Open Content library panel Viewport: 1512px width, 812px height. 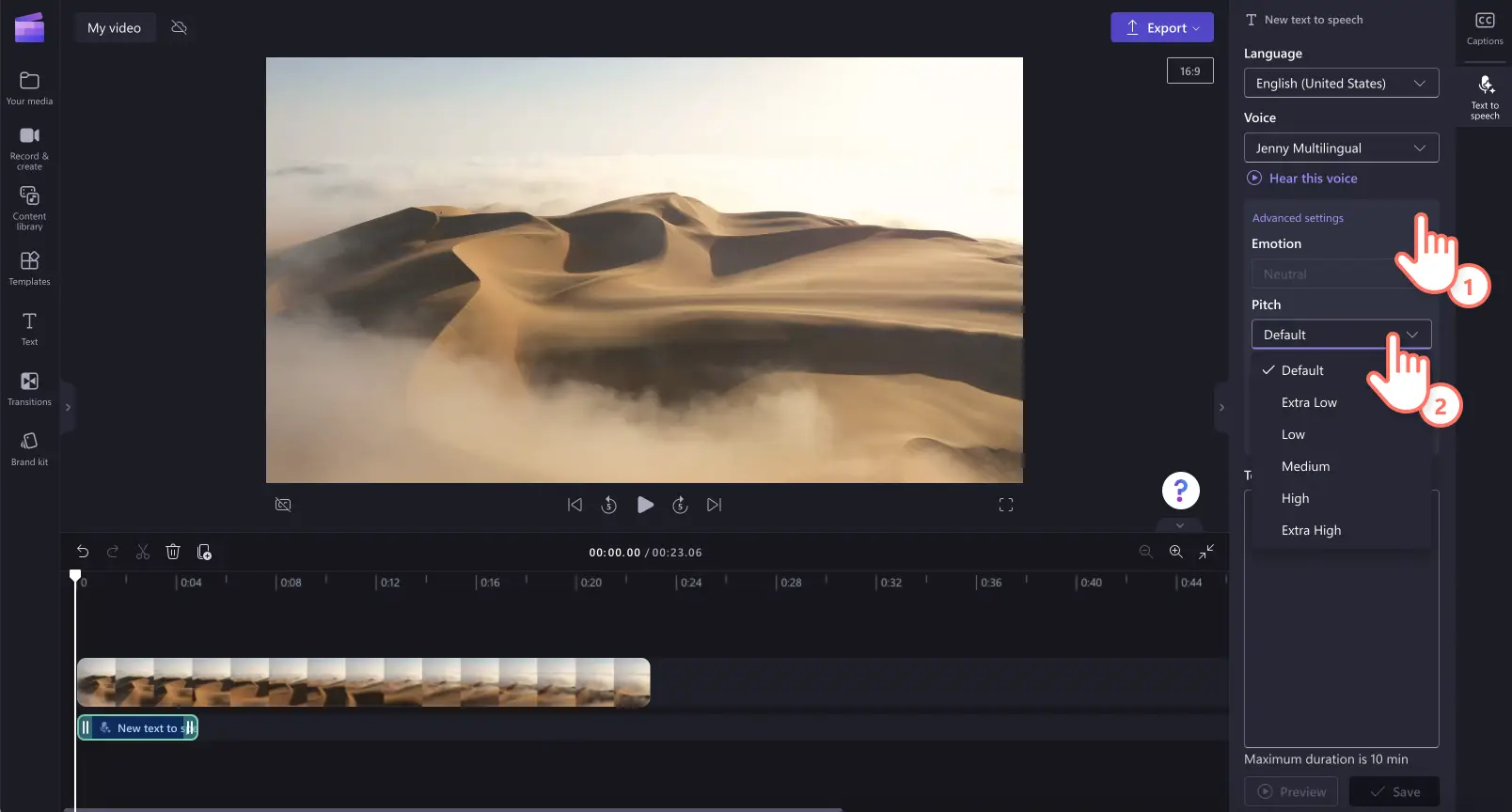tap(29, 208)
